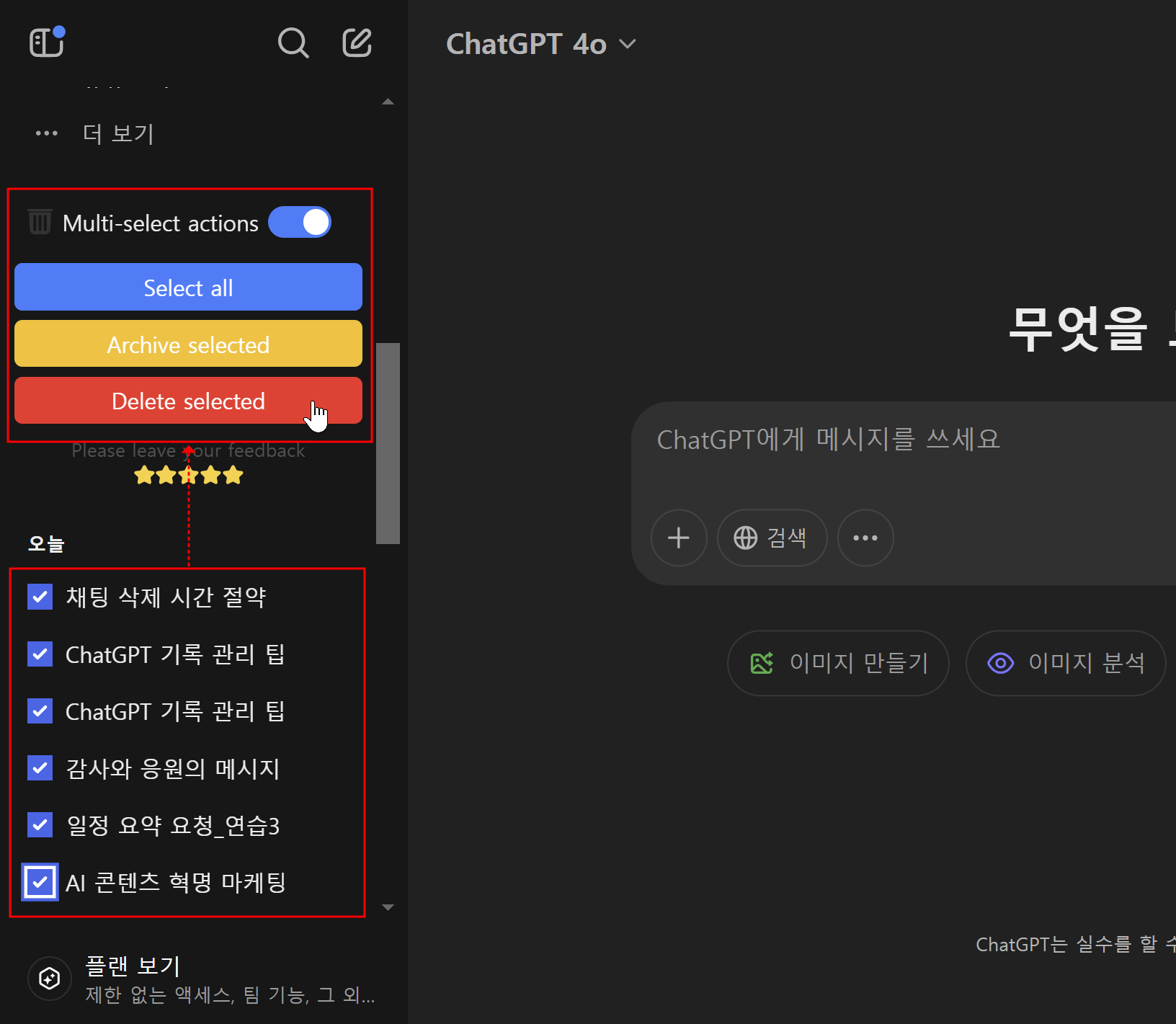Select the "이미지 분석" option

pos(1065,663)
